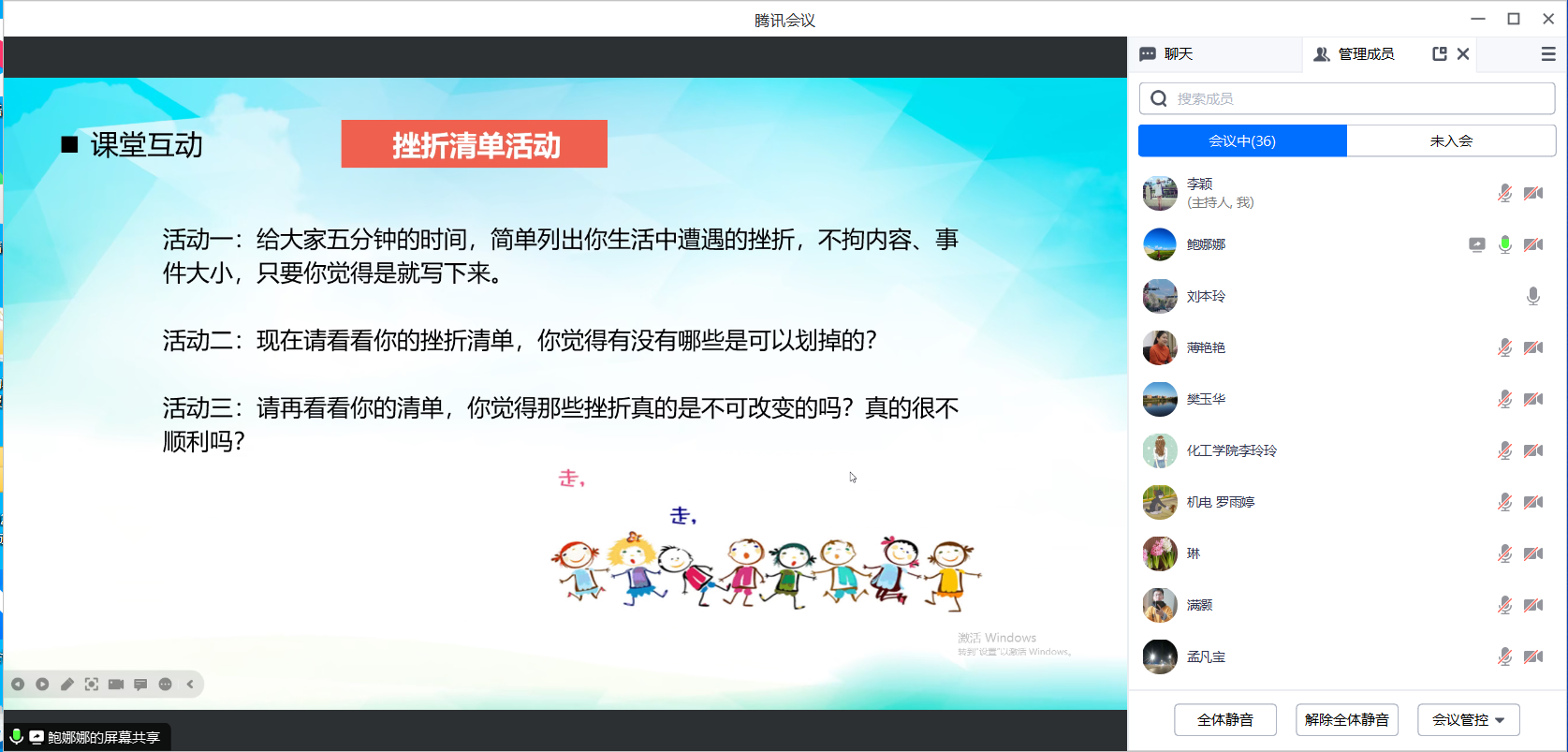Collapse the slide toolbar with the chevron
The image size is (1568, 752).
(x=190, y=685)
